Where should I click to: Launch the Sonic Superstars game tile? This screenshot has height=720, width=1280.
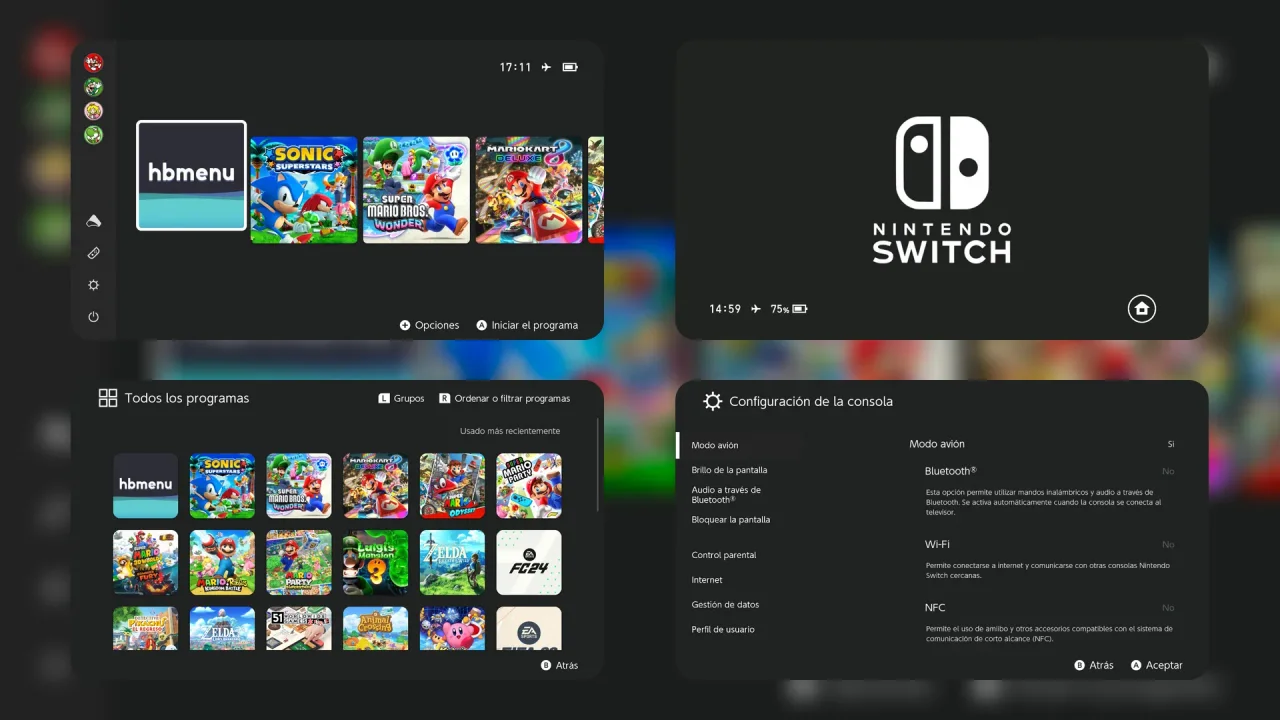pyautogui.click(x=303, y=190)
